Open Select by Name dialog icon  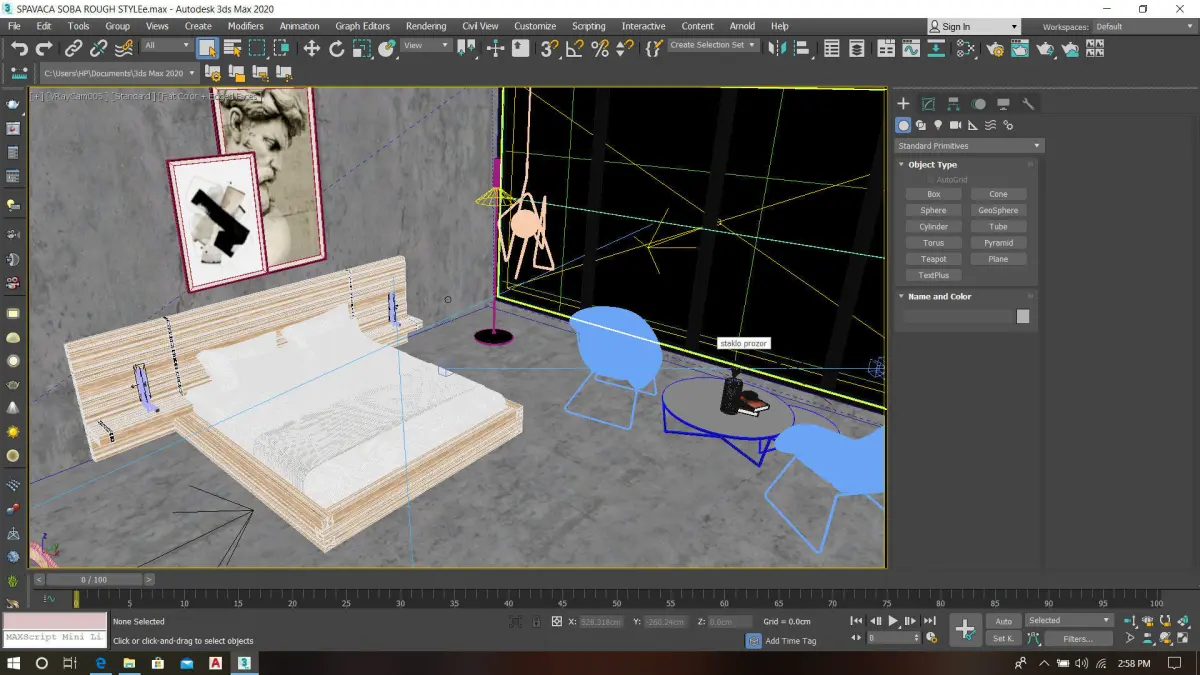[x=232, y=48]
